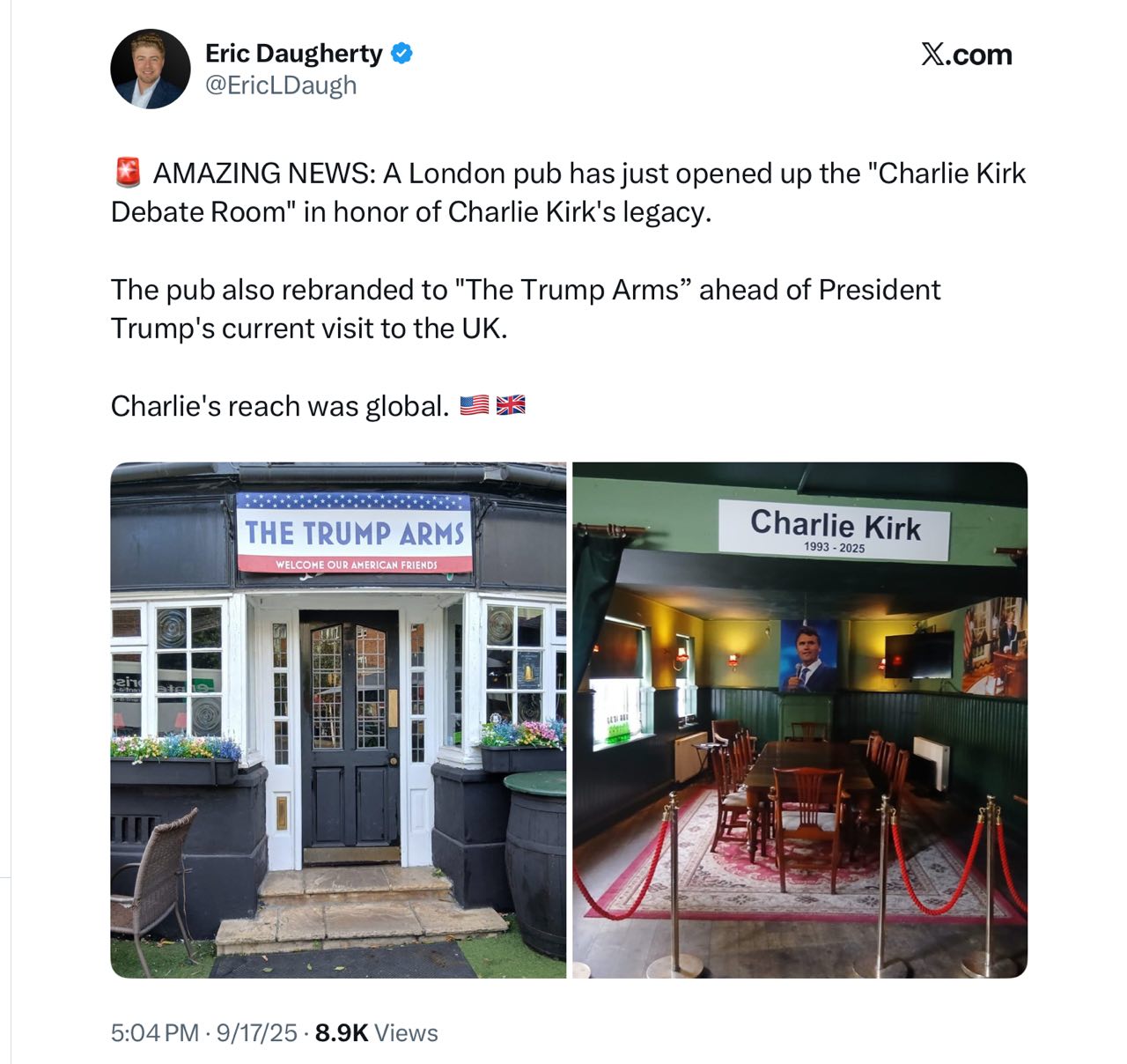This screenshot has height=1064, width=1127.
Task: Click the 8.9K Views counter
Action: point(376,1032)
